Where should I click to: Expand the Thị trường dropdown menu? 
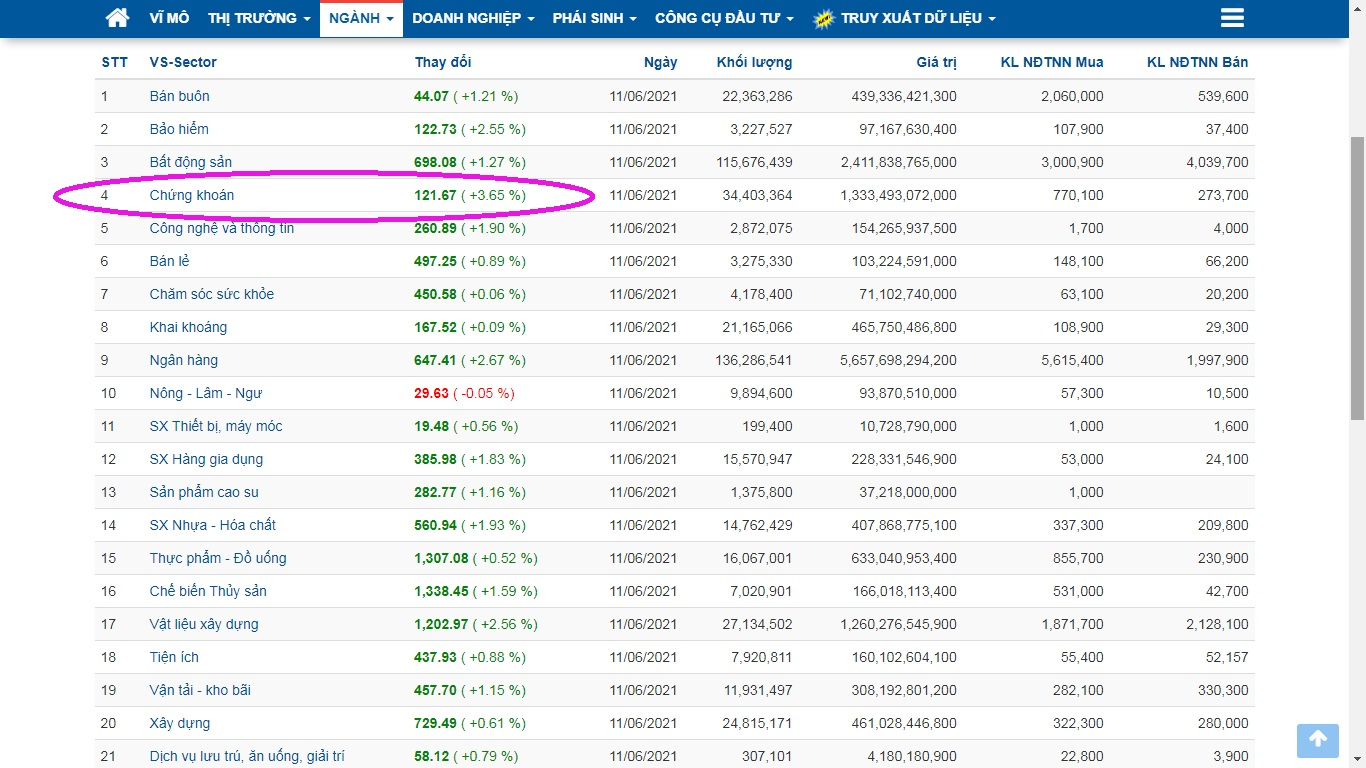point(259,18)
